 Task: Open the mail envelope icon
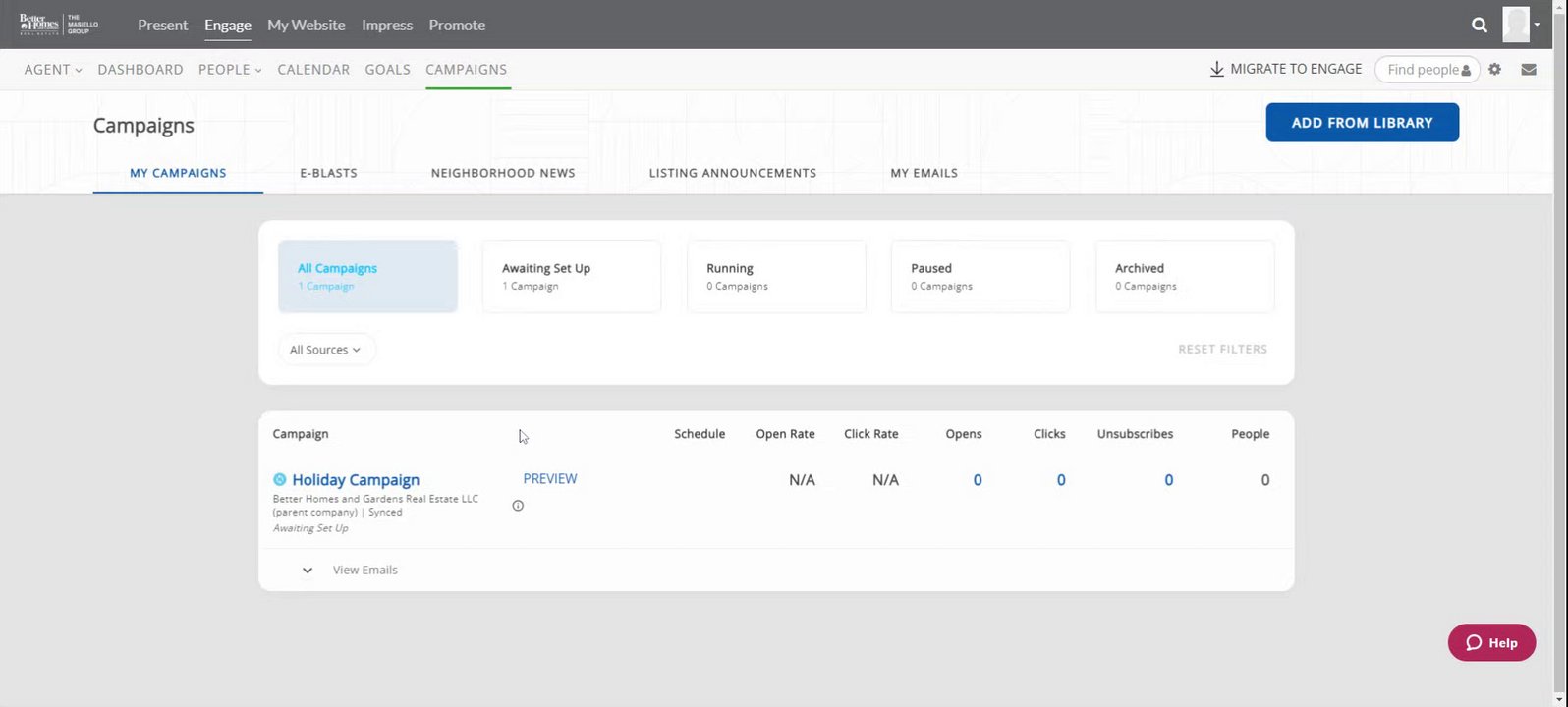tap(1529, 70)
